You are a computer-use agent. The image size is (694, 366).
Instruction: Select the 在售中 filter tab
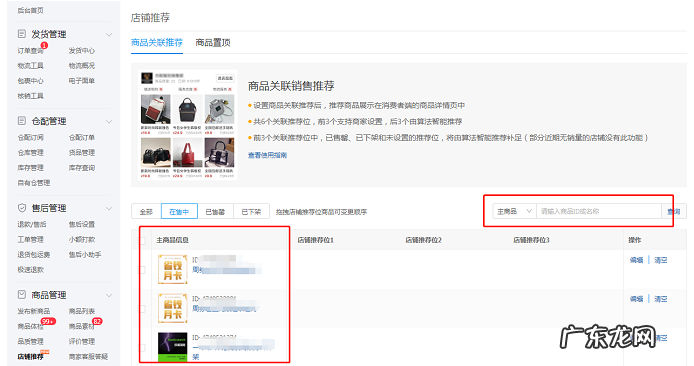(x=179, y=212)
